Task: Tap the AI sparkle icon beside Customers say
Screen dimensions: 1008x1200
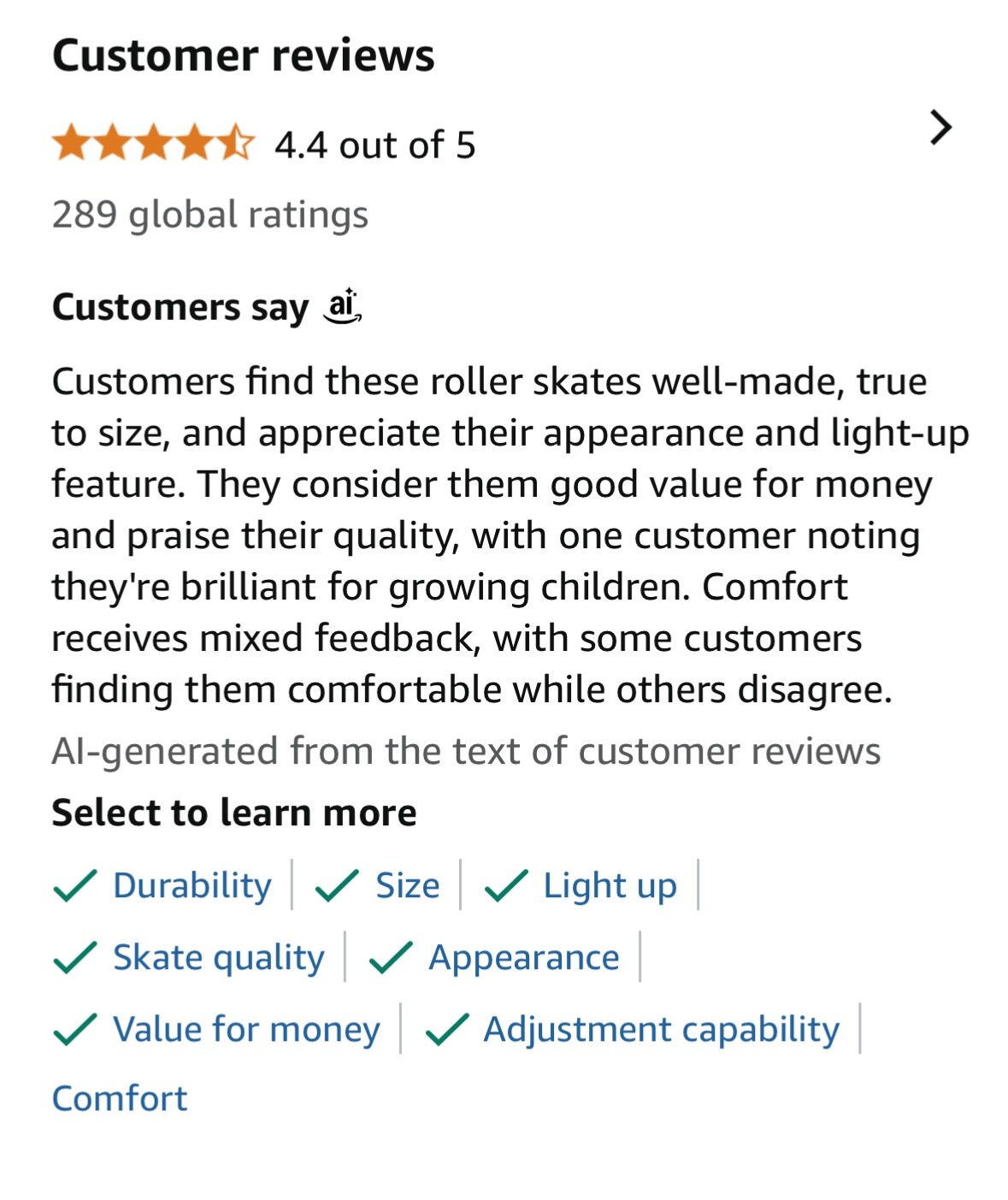Action: point(342,306)
